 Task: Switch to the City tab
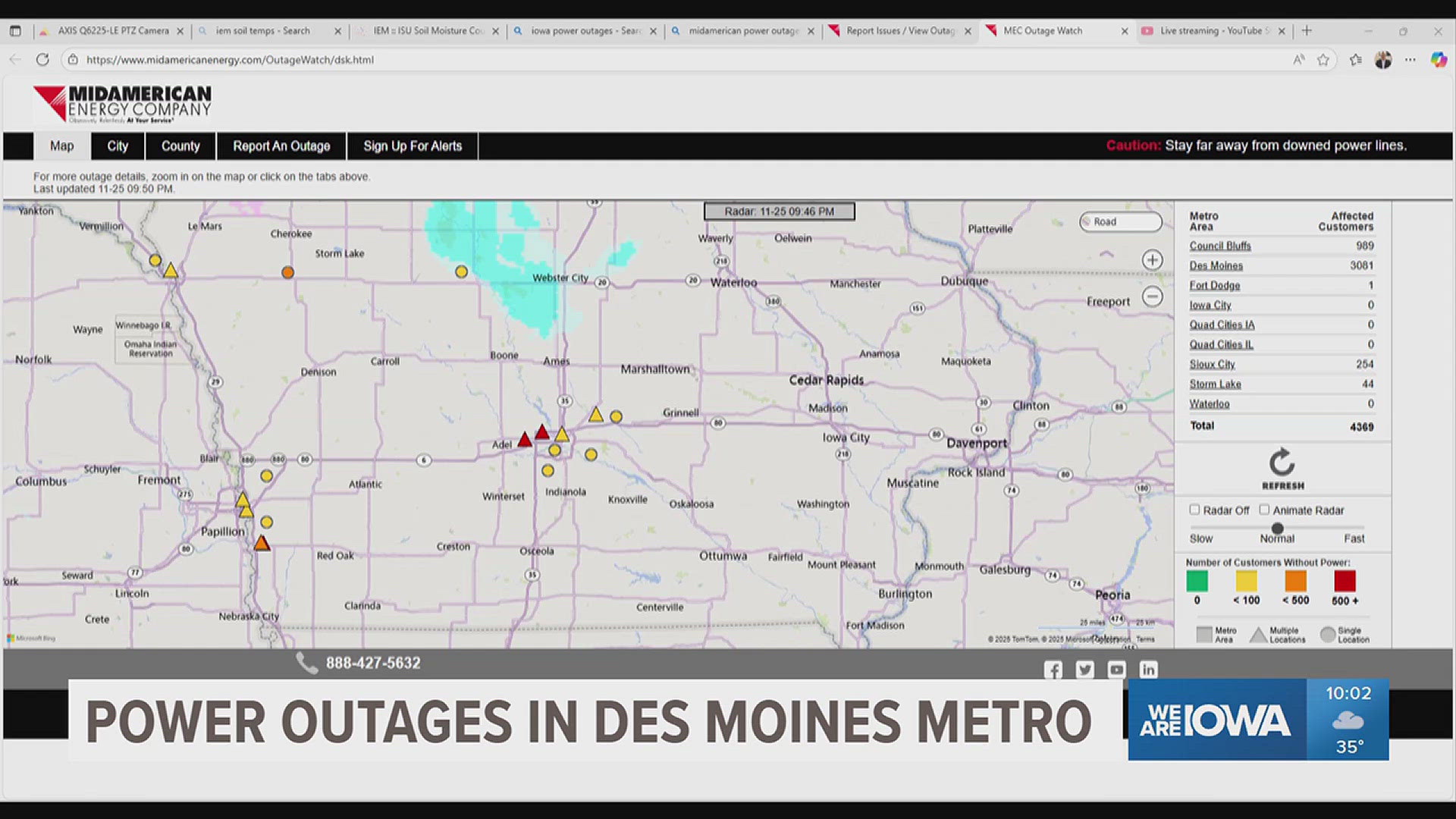[117, 146]
